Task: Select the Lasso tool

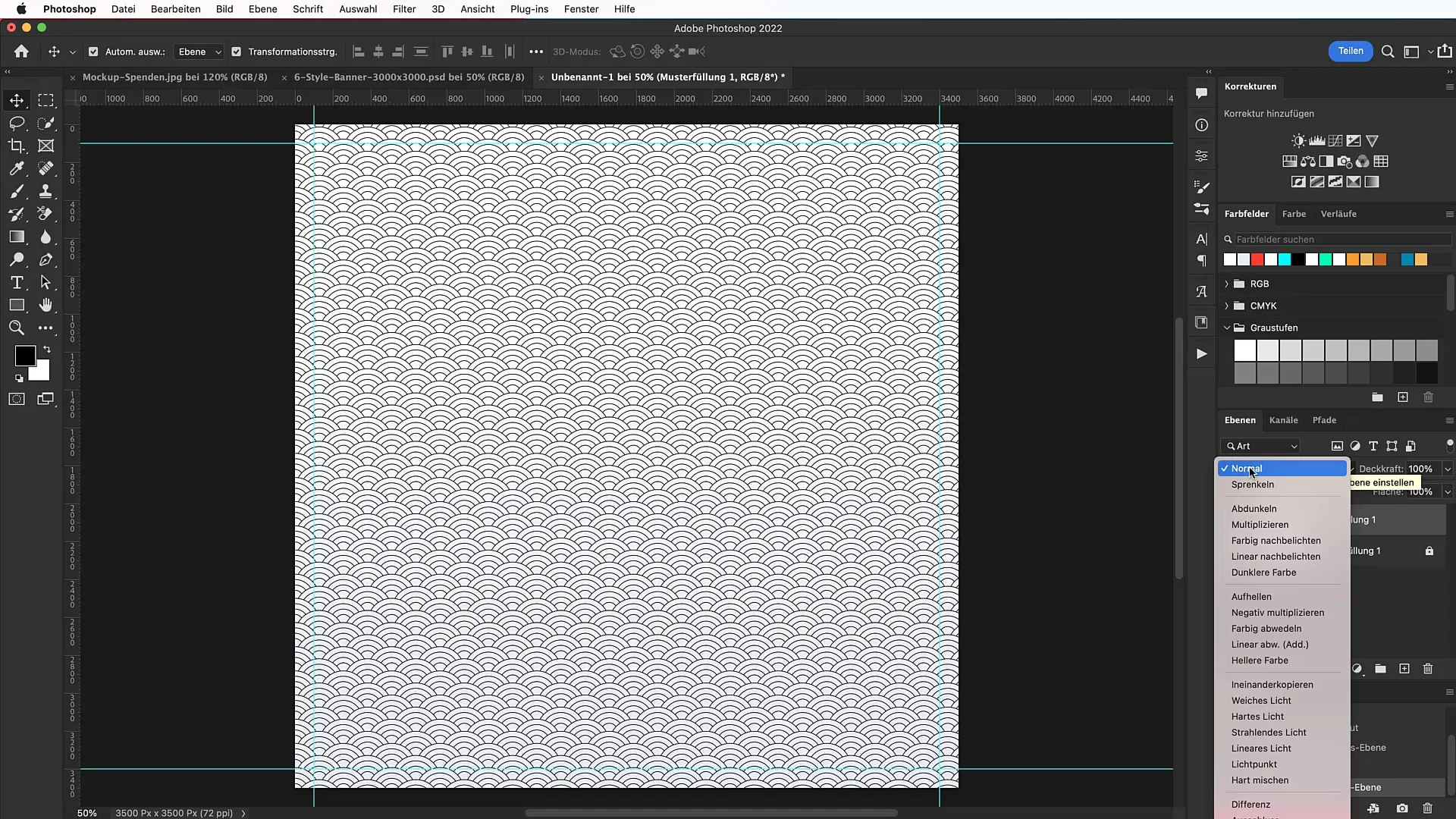Action: point(17,123)
